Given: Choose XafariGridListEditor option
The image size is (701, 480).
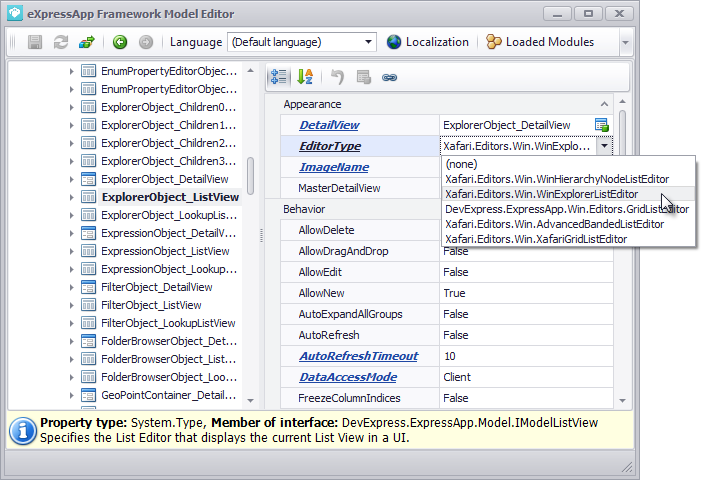Looking at the screenshot, I should [x=568, y=239].
